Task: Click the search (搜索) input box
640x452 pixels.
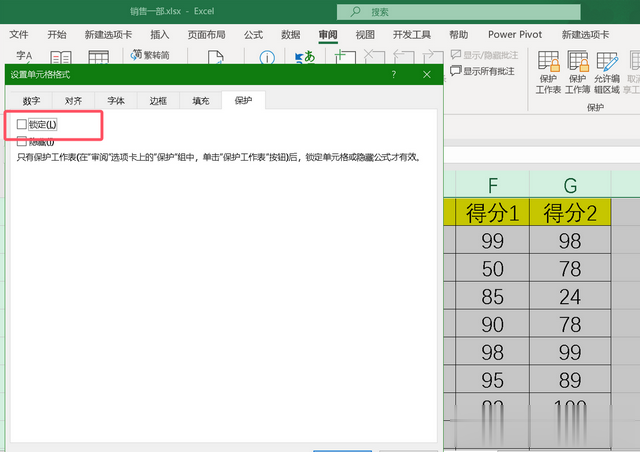Action: pos(458,12)
